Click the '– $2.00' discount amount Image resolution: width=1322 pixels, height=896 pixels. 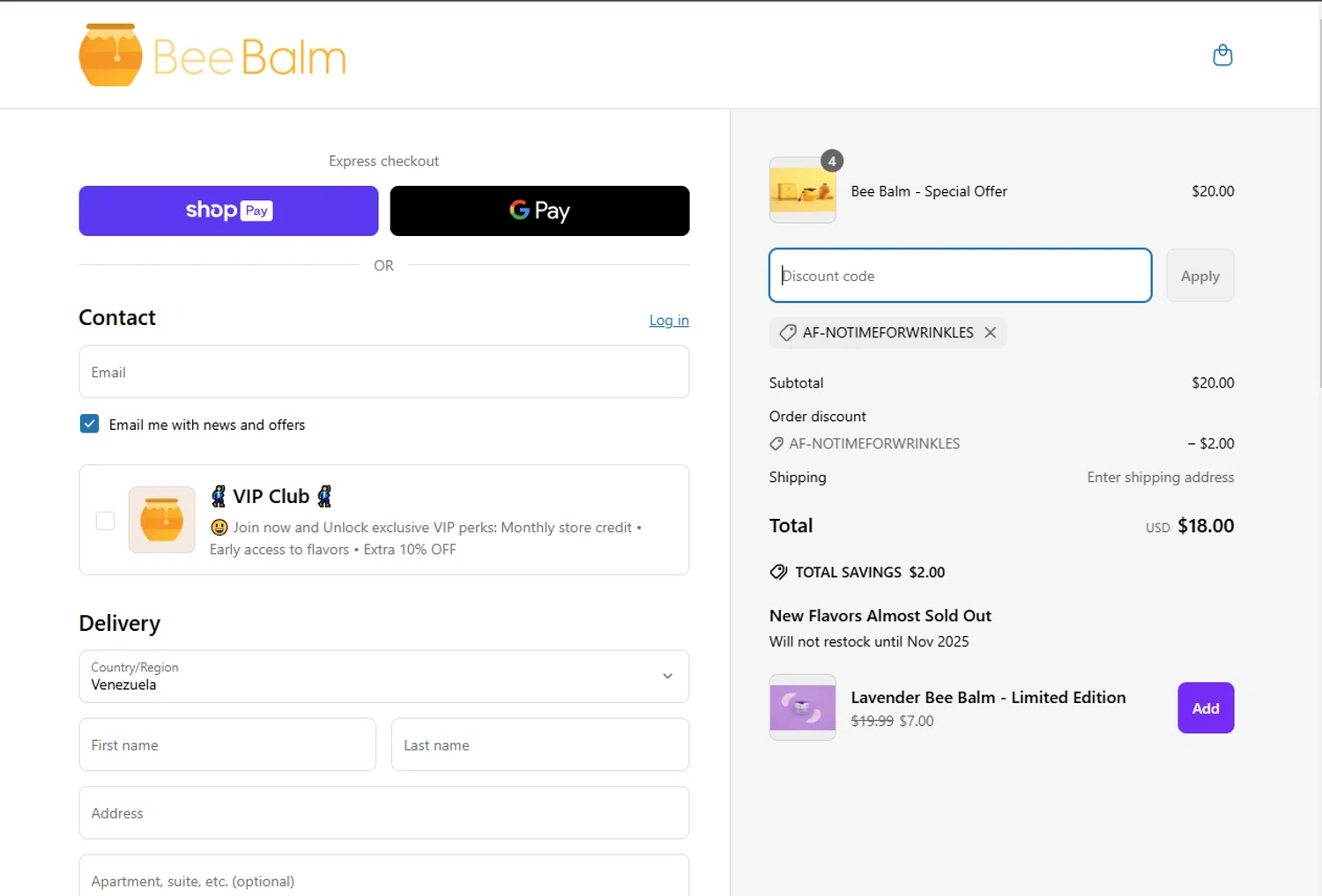(1210, 444)
